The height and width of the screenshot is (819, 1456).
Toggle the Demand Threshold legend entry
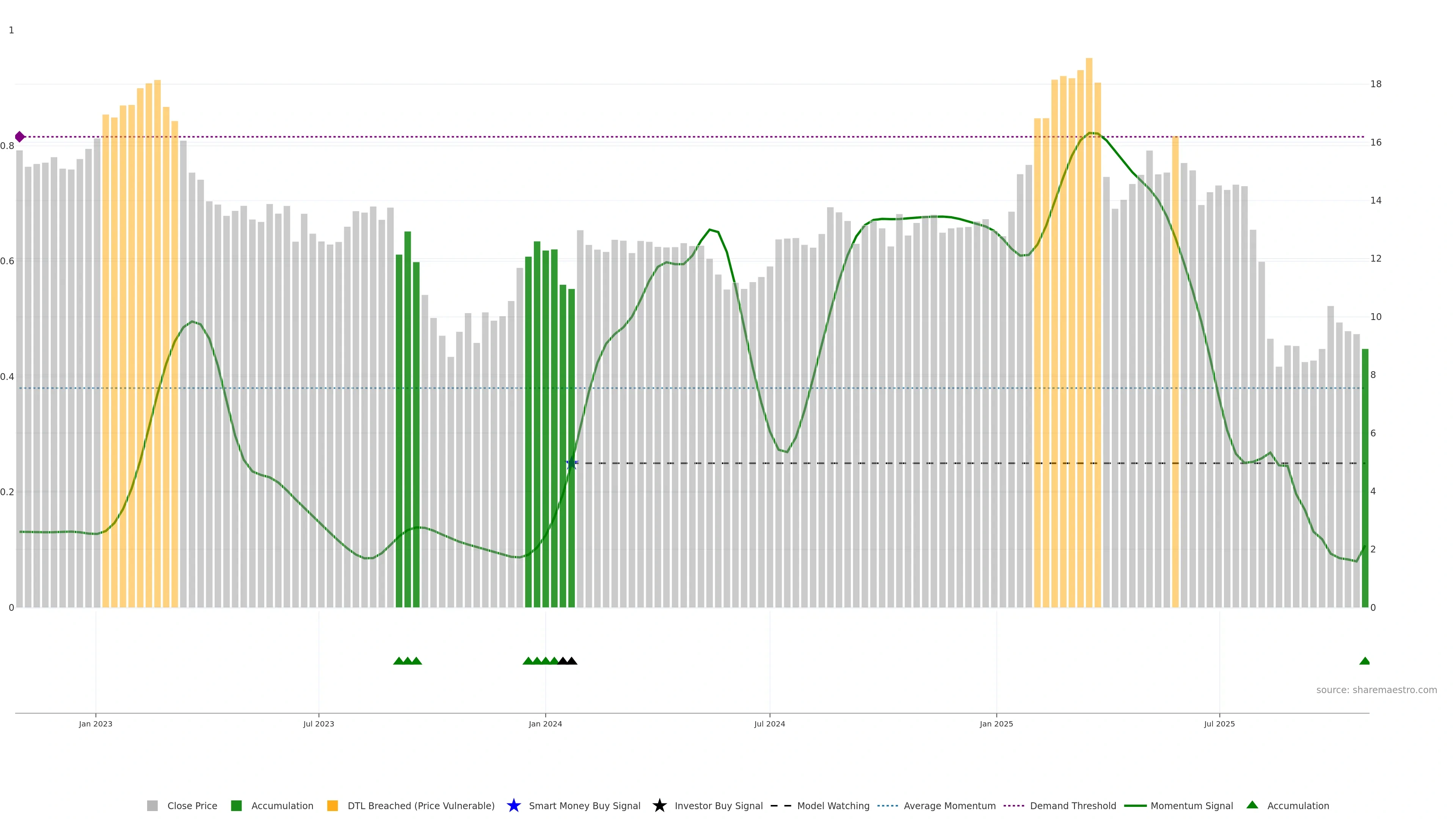click(x=1072, y=805)
